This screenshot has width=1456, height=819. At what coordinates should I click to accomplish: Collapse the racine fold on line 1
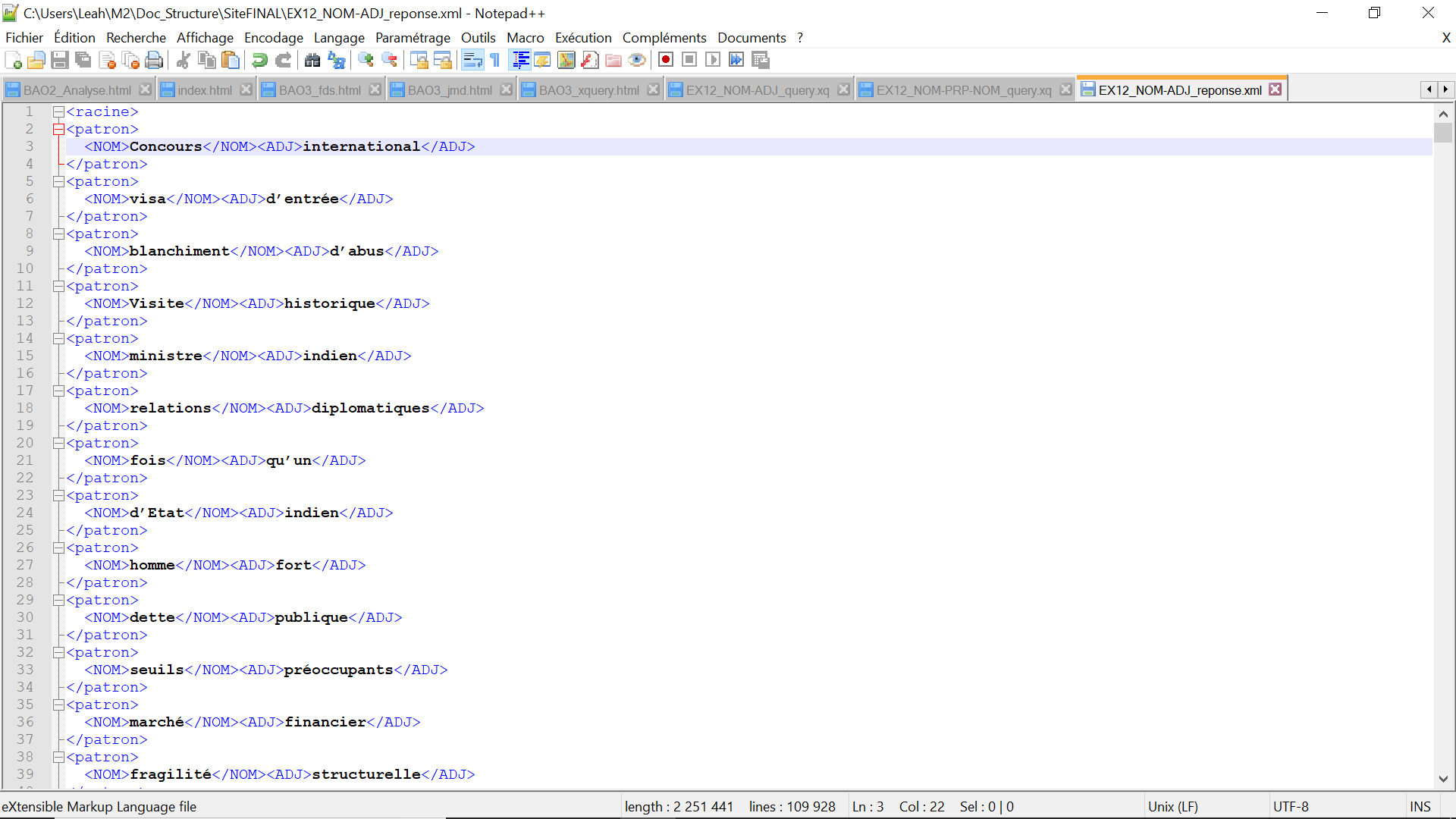pyautogui.click(x=58, y=112)
